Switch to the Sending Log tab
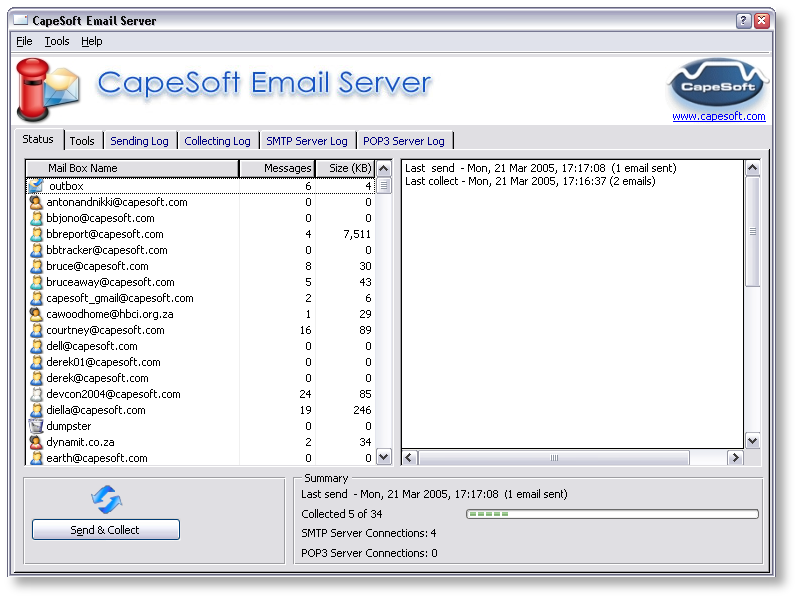799x600 pixels. click(139, 141)
